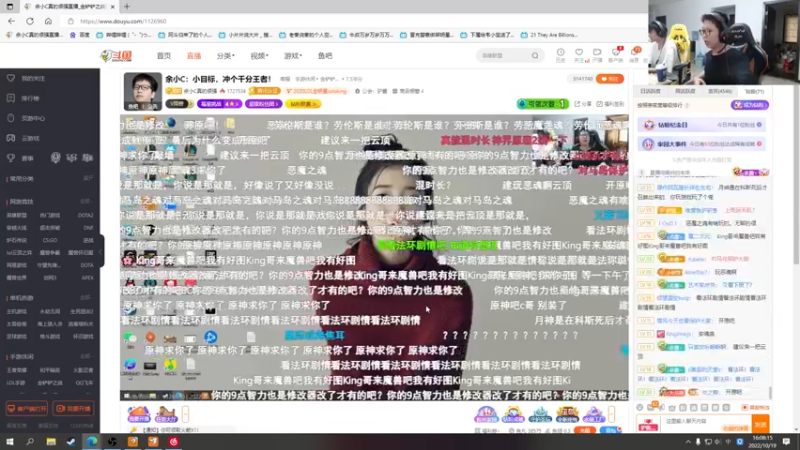The image size is (800, 450).
Task: Click the 我要开播 button in sidebar
Action: tap(73, 409)
